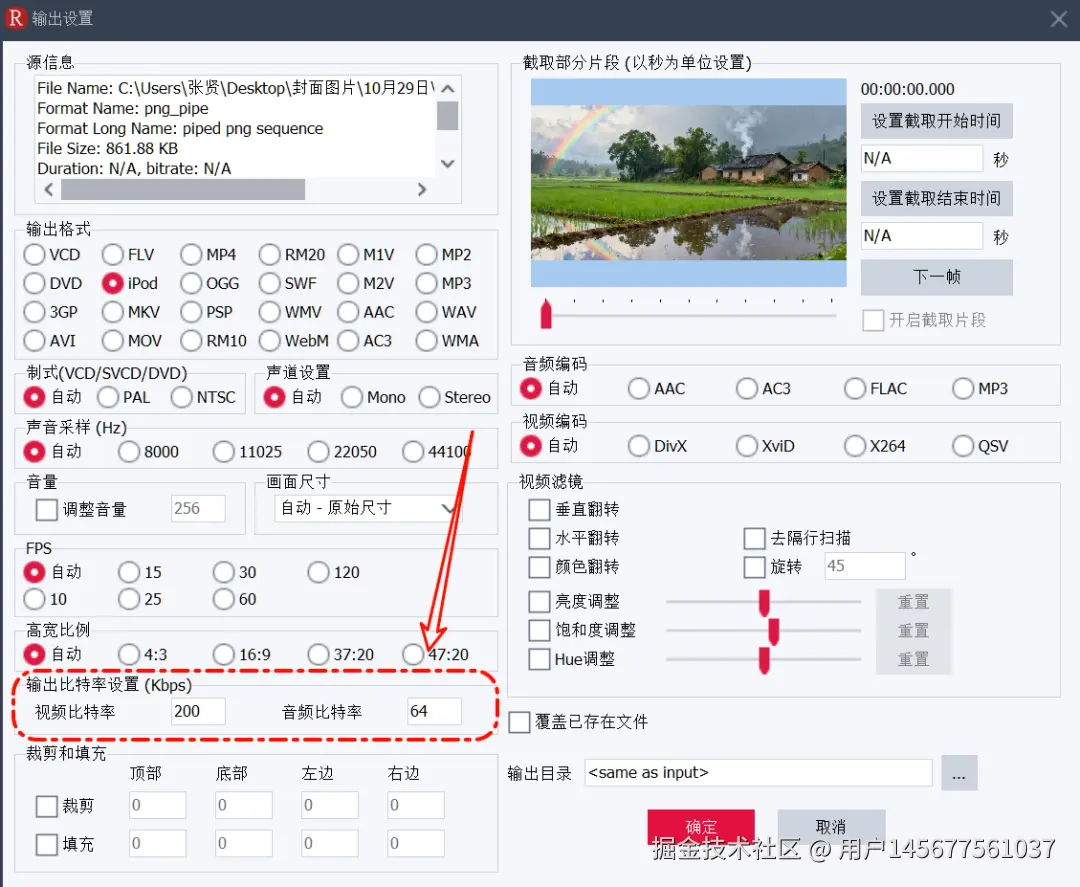The height and width of the screenshot is (887, 1080).
Task: Click the cancel button (取消)
Action: tap(831, 826)
